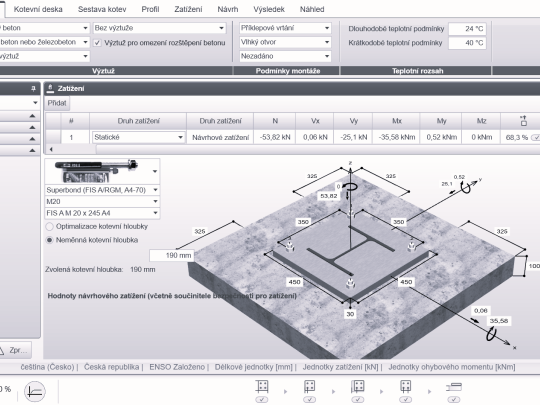Click fourth anchor-plate step icon in bottom bar
This screenshot has height=405, width=540.
coord(405,386)
